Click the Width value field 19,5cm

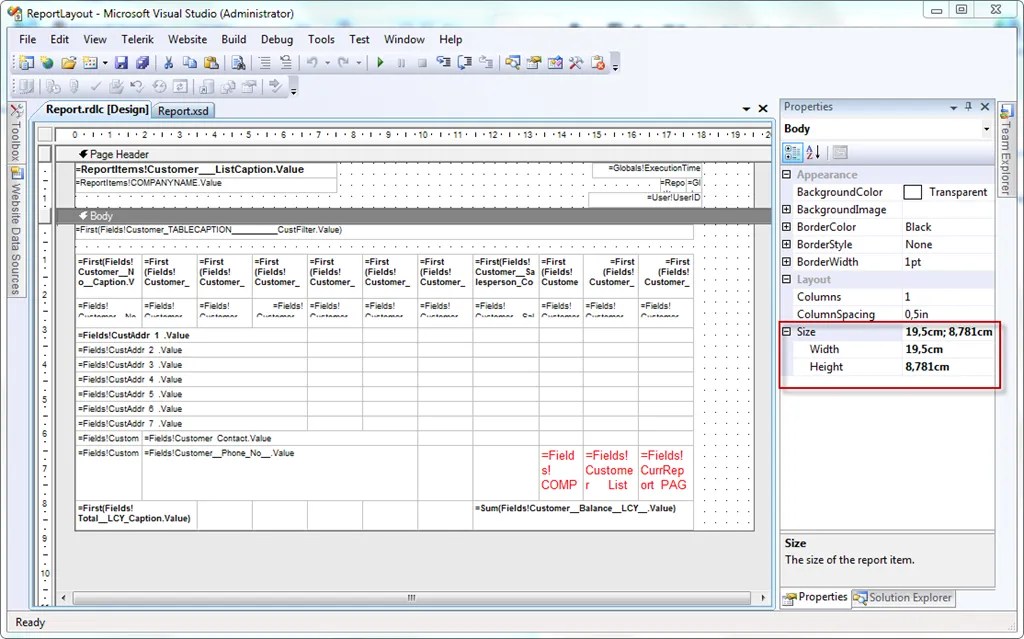tap(948, 349)
